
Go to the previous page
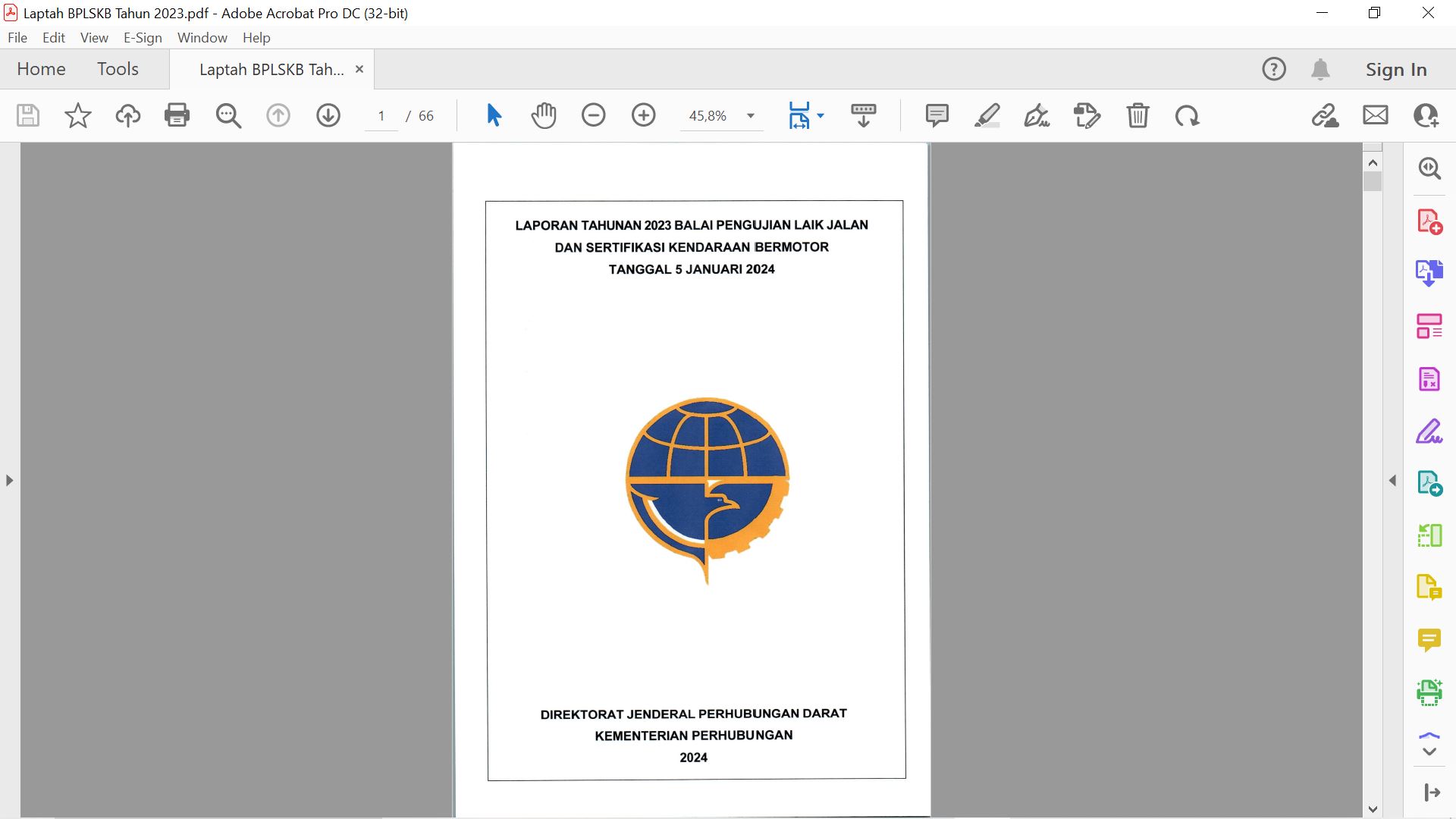278,115
